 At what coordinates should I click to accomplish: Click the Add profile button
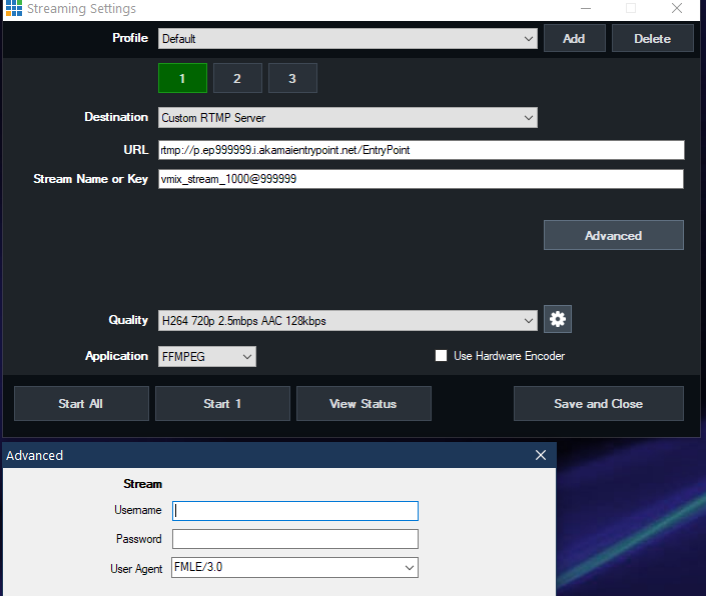click(x=574, y=39)
